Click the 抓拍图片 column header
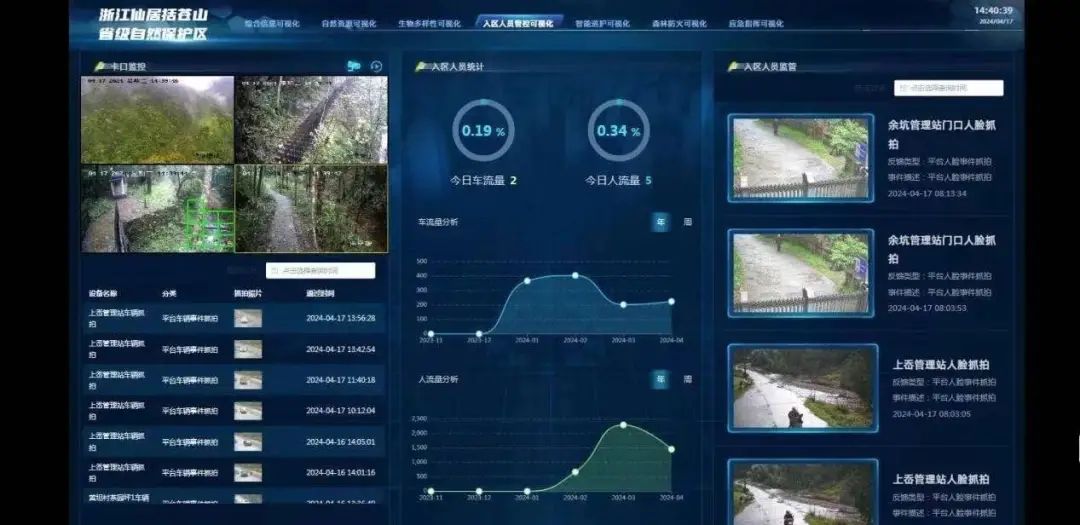The width and height of the screenshot is (1080, 525). point(248,294)
